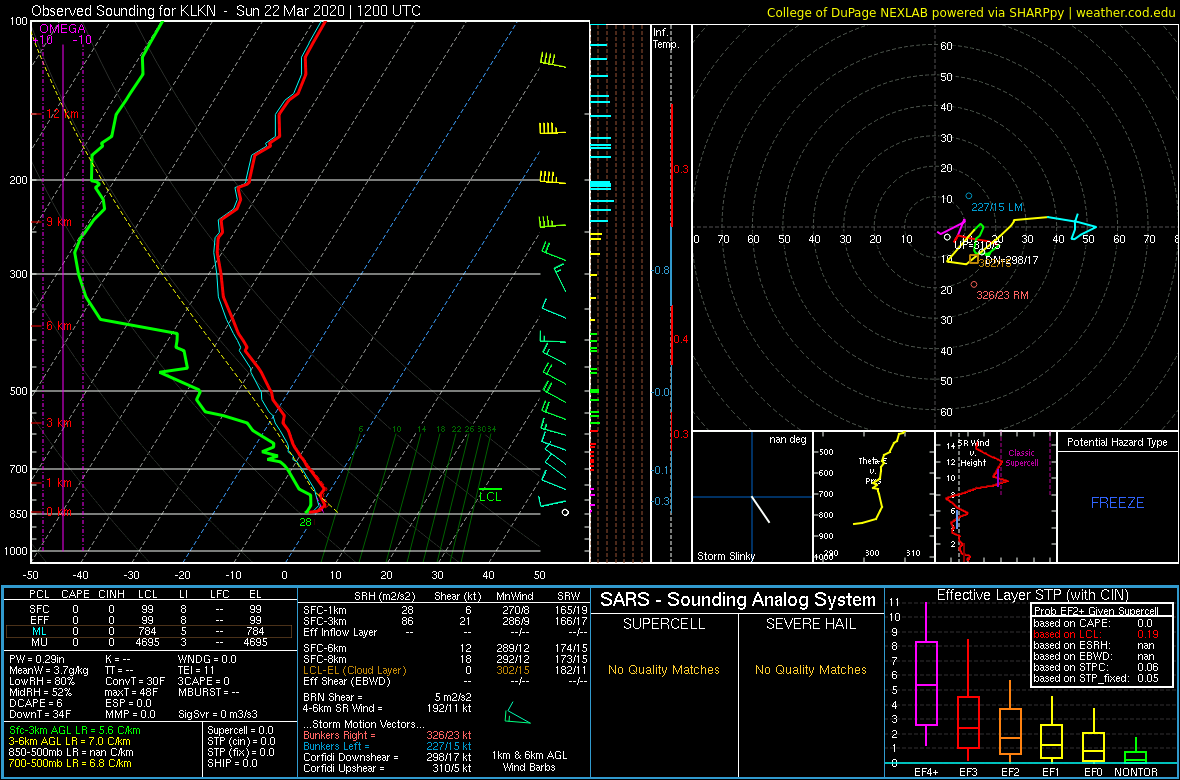Image resolution: width=1180 pixels, height=780 pixels.
Task: Click the 1km & 6km wind barb glyph
Action: [x=518, y=713]
